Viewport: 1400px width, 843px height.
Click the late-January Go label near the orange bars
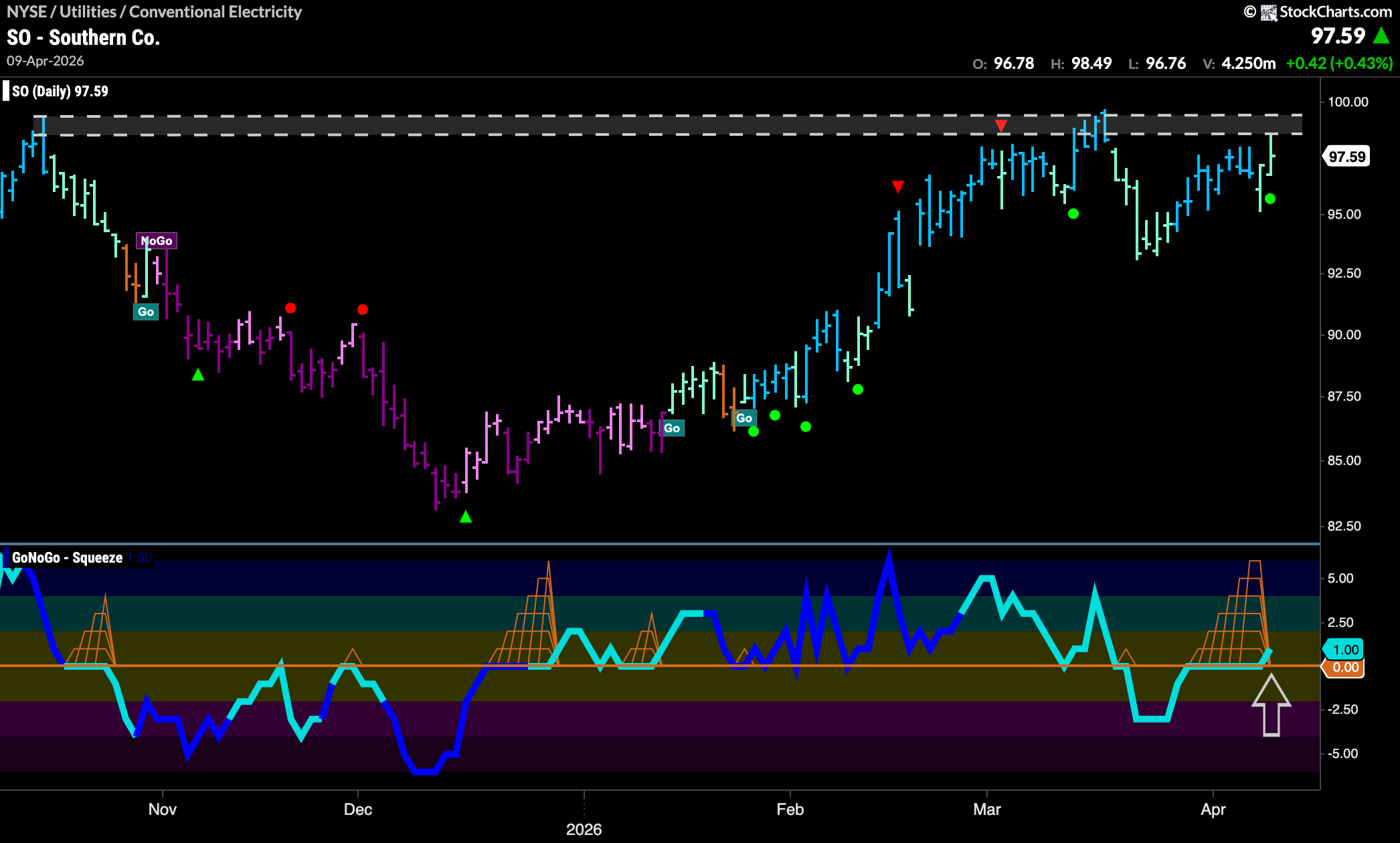coord(744,418)
